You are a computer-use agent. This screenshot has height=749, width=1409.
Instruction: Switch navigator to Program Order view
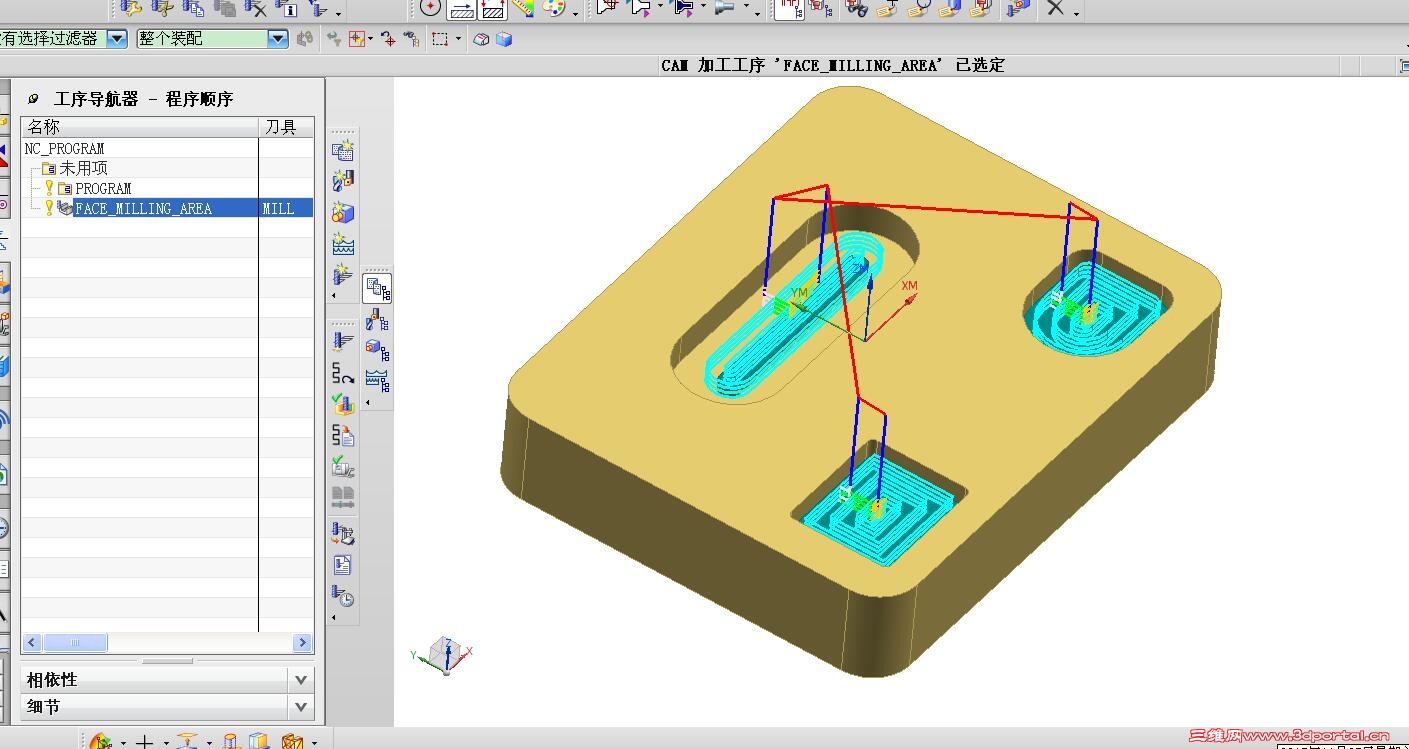click(x=377, y=289)
